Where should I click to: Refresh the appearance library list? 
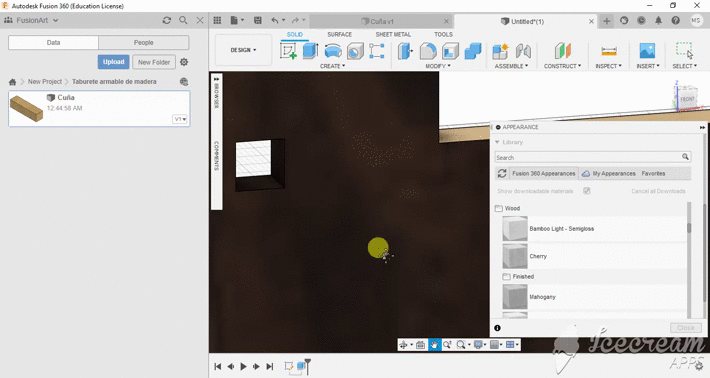pyautogui.click(x=502, y=173)
